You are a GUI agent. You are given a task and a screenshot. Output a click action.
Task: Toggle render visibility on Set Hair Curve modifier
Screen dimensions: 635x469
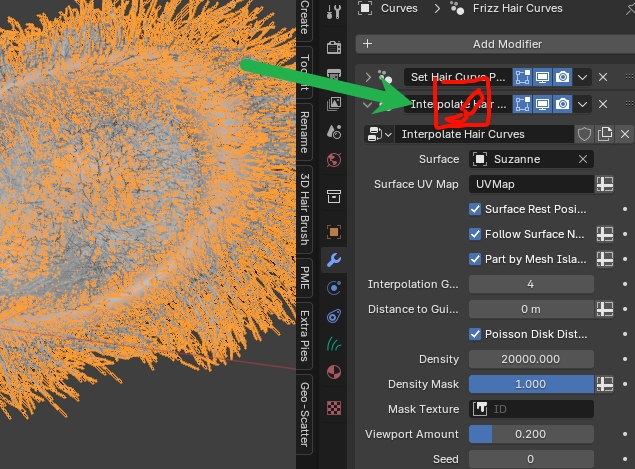point(563,77)
